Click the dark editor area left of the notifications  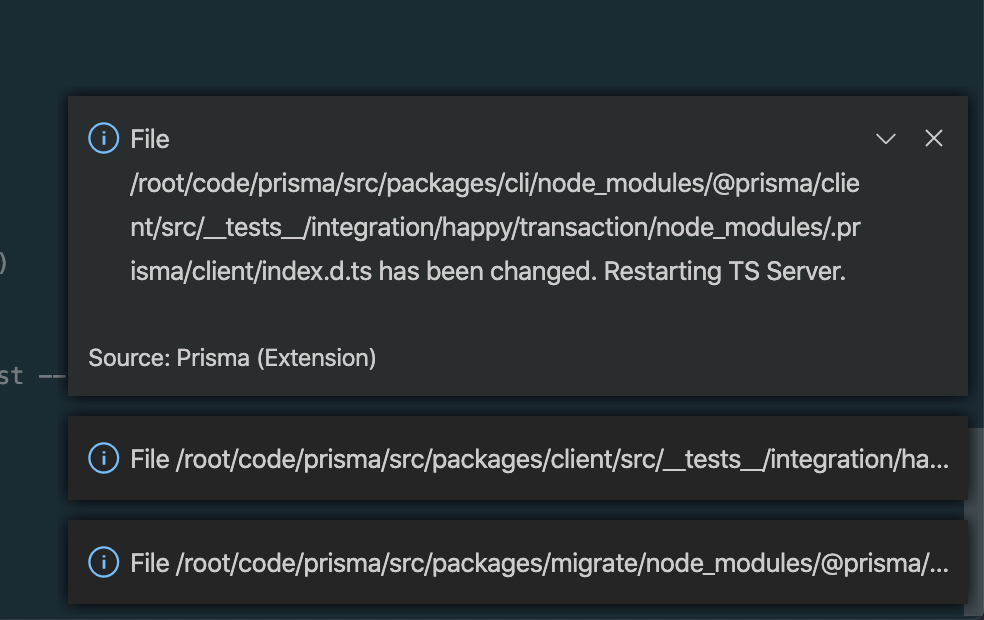(30, 300)
